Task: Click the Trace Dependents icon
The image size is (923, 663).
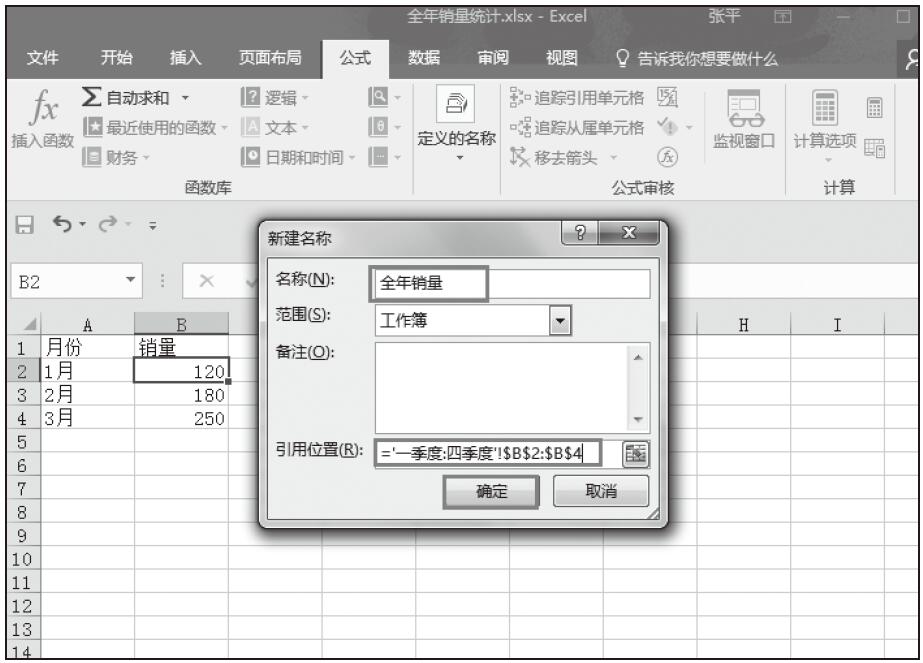Action: click(519, 126)
